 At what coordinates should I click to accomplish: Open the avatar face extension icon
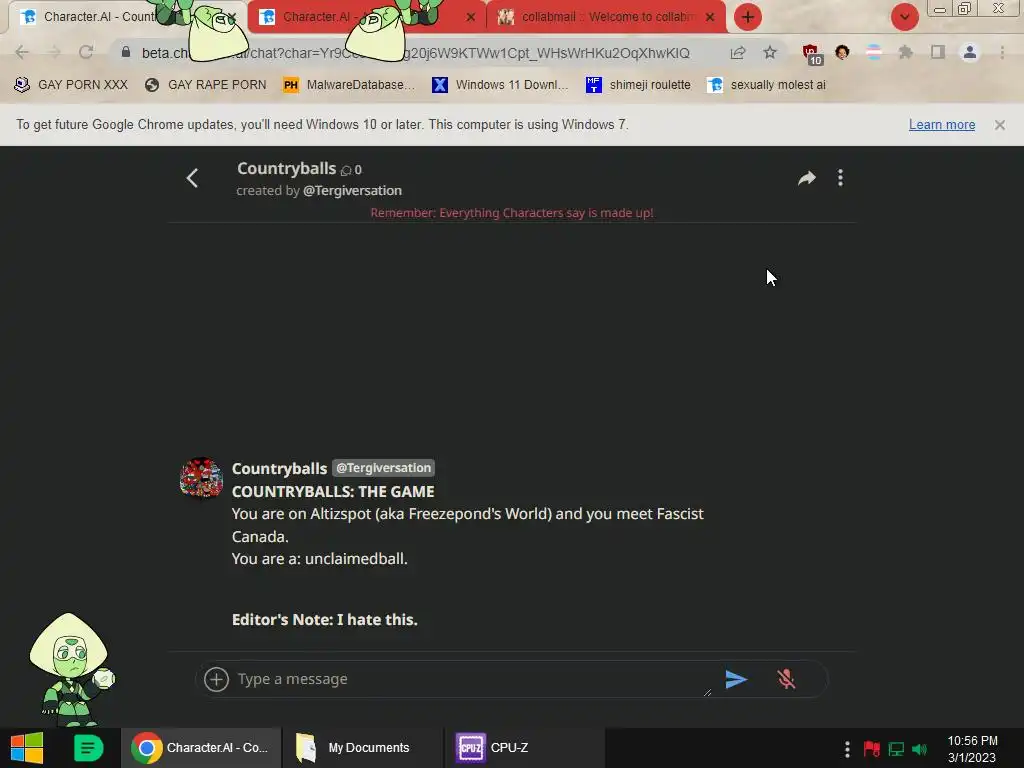(842, 52)
